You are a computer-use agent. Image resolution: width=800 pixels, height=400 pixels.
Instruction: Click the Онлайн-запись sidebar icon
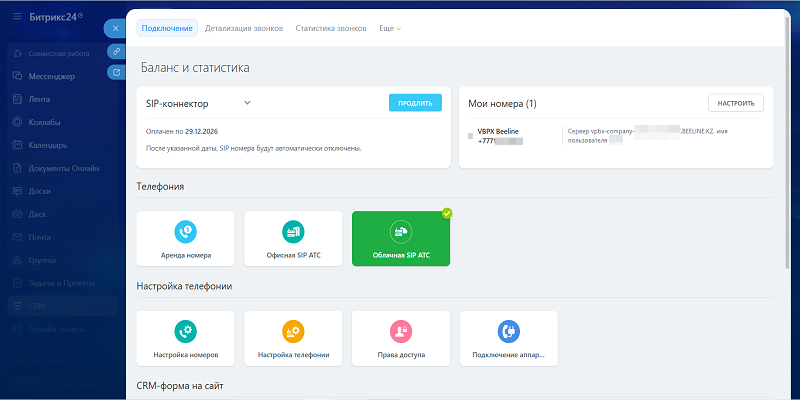[x=17, y=329]
